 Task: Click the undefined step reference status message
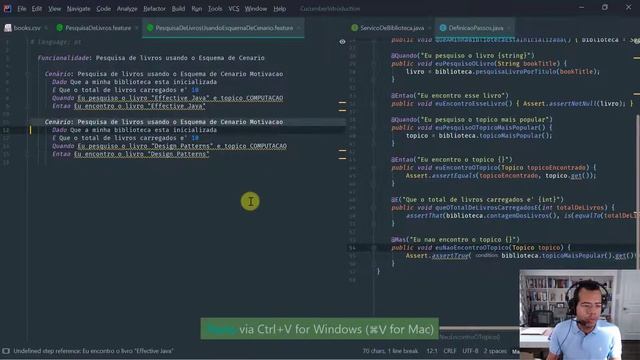(x=93, y=351)
